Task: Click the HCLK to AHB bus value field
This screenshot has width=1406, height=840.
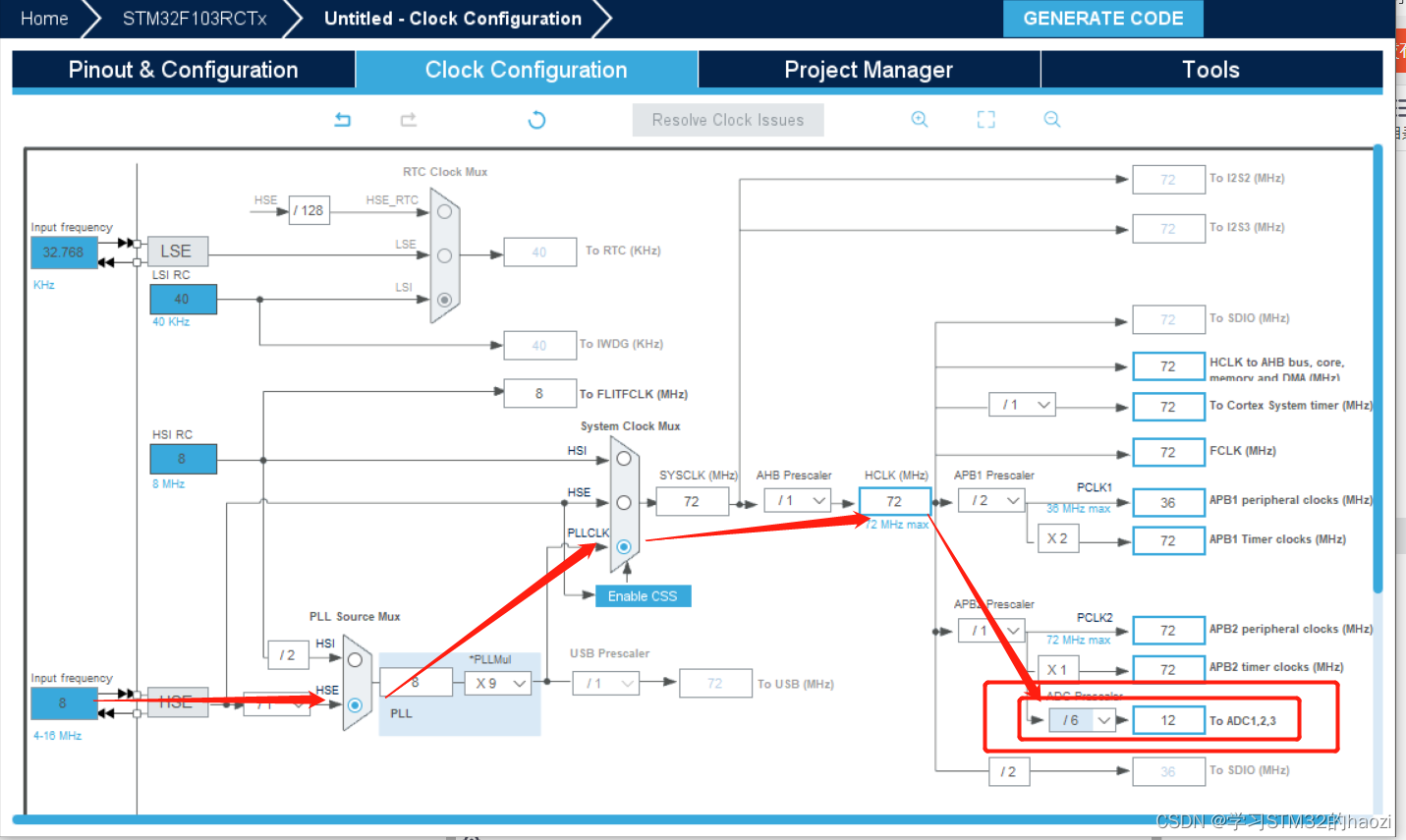Action: [1168, 366]
